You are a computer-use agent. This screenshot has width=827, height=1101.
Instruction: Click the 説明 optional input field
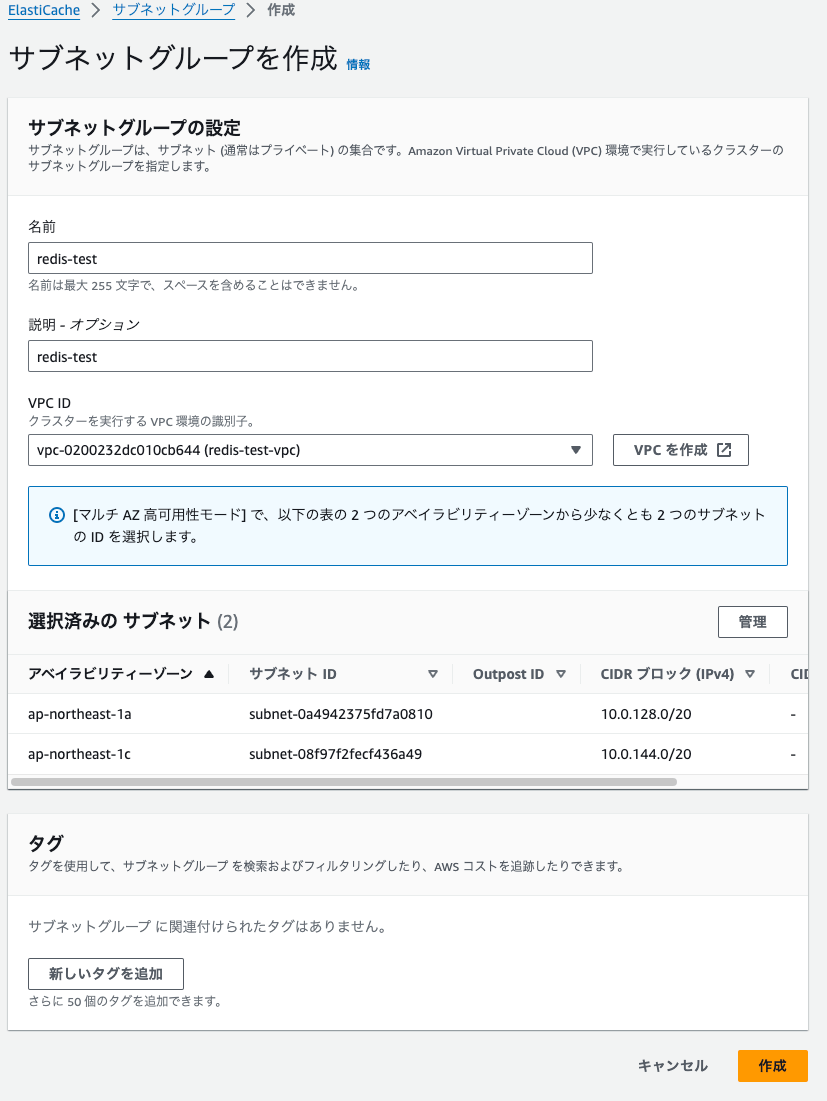(x=310, y=357)
